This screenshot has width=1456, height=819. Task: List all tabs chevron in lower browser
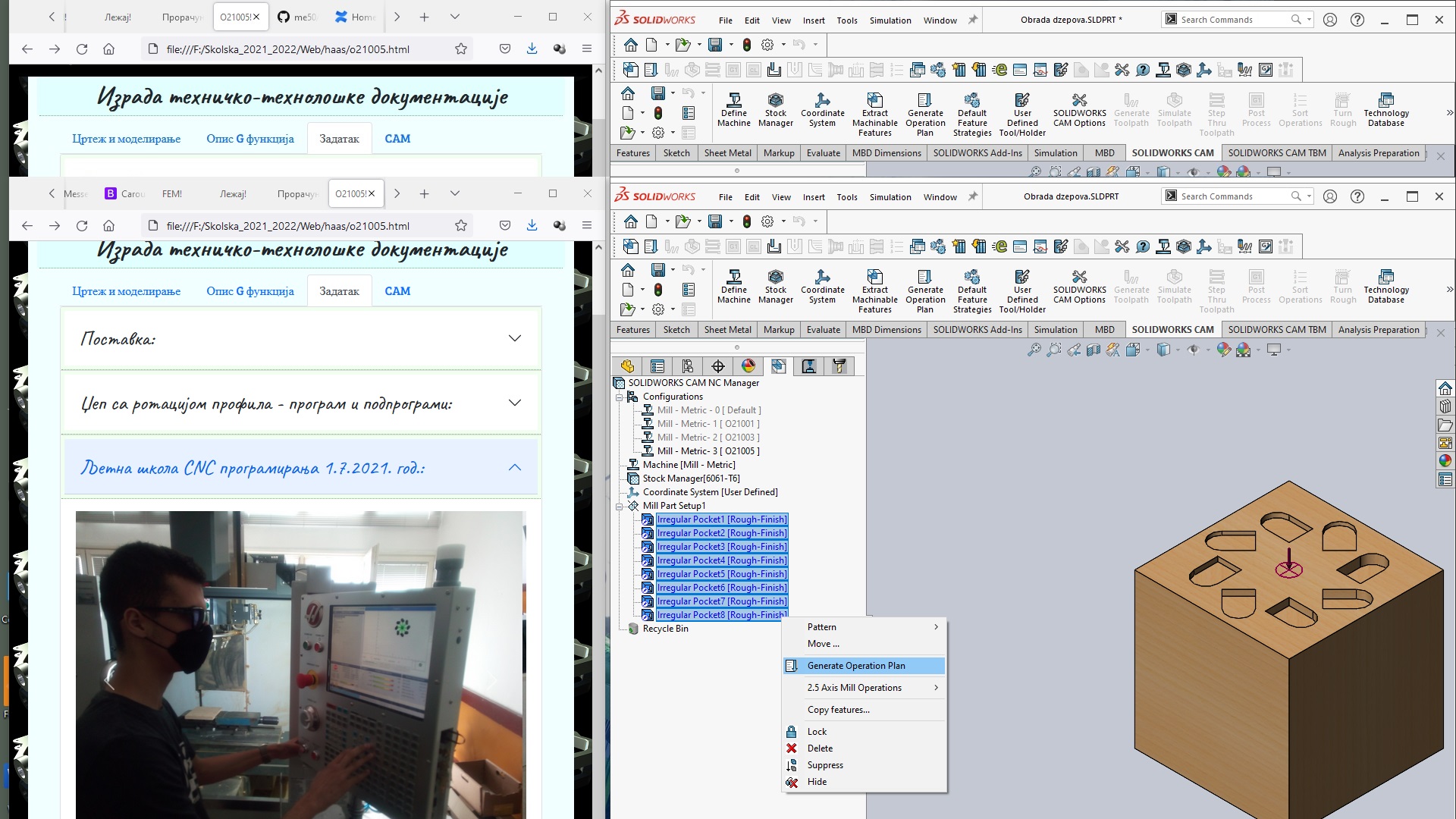454,193
